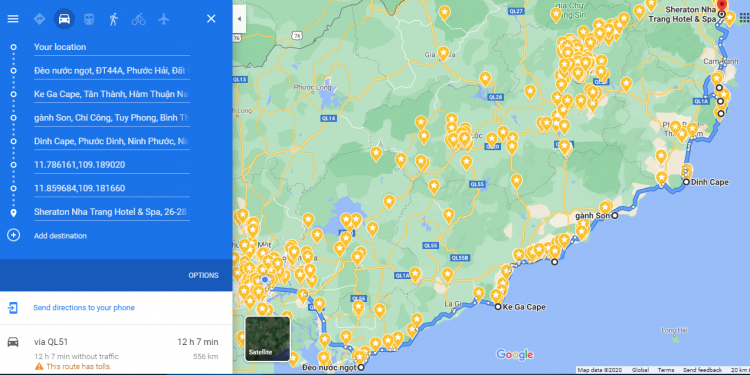Open the hamburger main menu

tap(13, 19)
